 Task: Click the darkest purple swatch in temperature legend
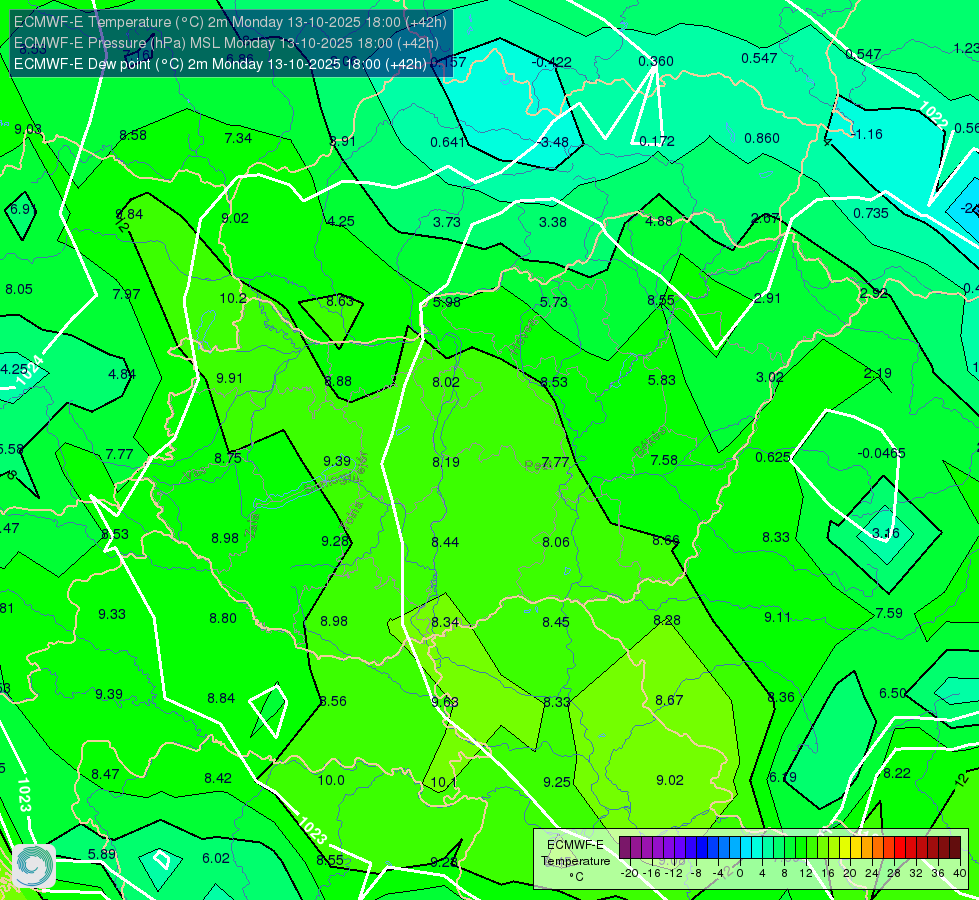[x=624, y=848]
